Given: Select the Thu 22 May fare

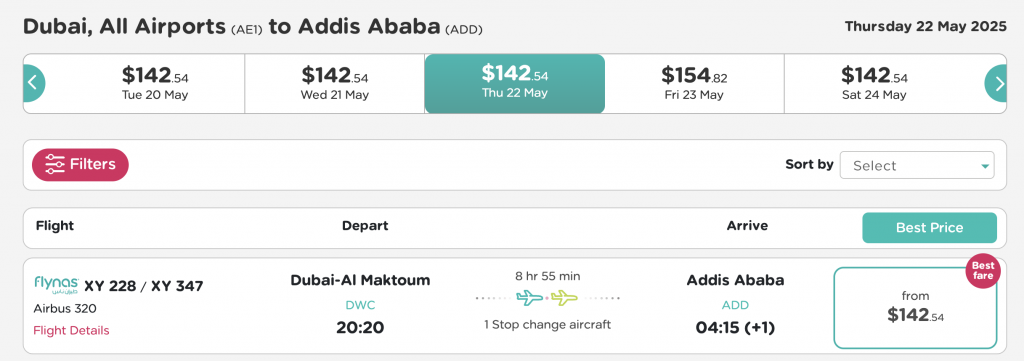Looking at the screenshot, I should [515, 84].
